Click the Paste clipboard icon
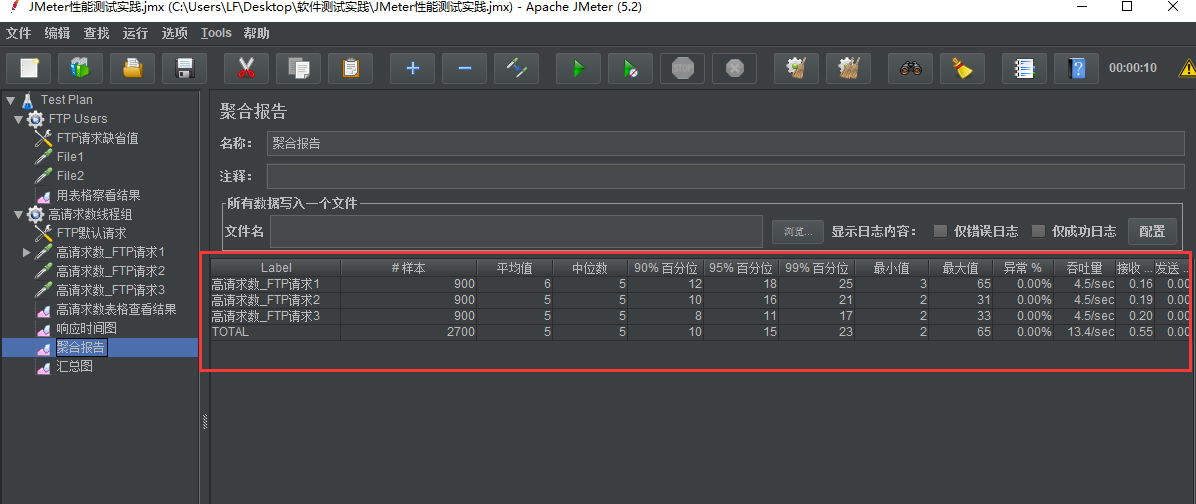Screen dimensions: 1196x504 pyautogui.click(x=350, y=68)
